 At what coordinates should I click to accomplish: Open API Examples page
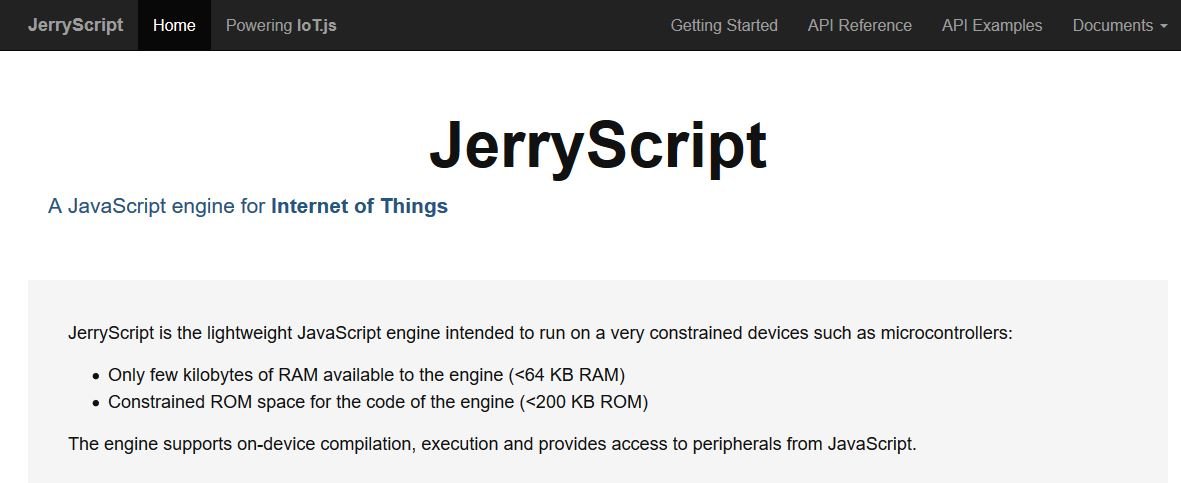pyautogui.click(x=992, y=25)
